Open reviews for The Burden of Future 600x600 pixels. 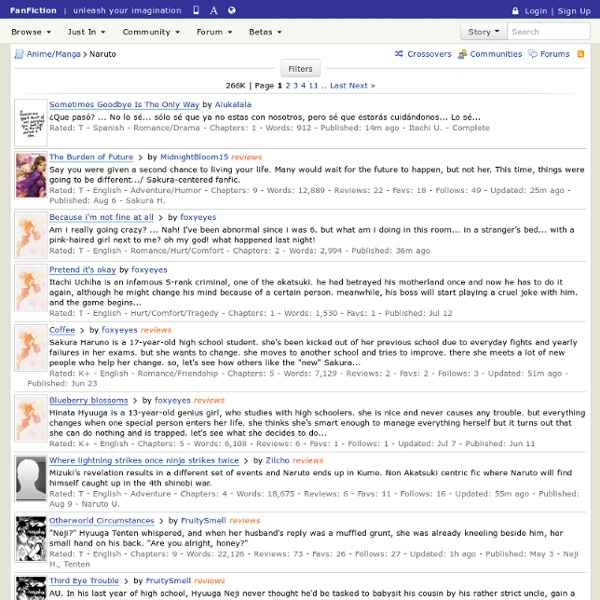pos(246,157)
